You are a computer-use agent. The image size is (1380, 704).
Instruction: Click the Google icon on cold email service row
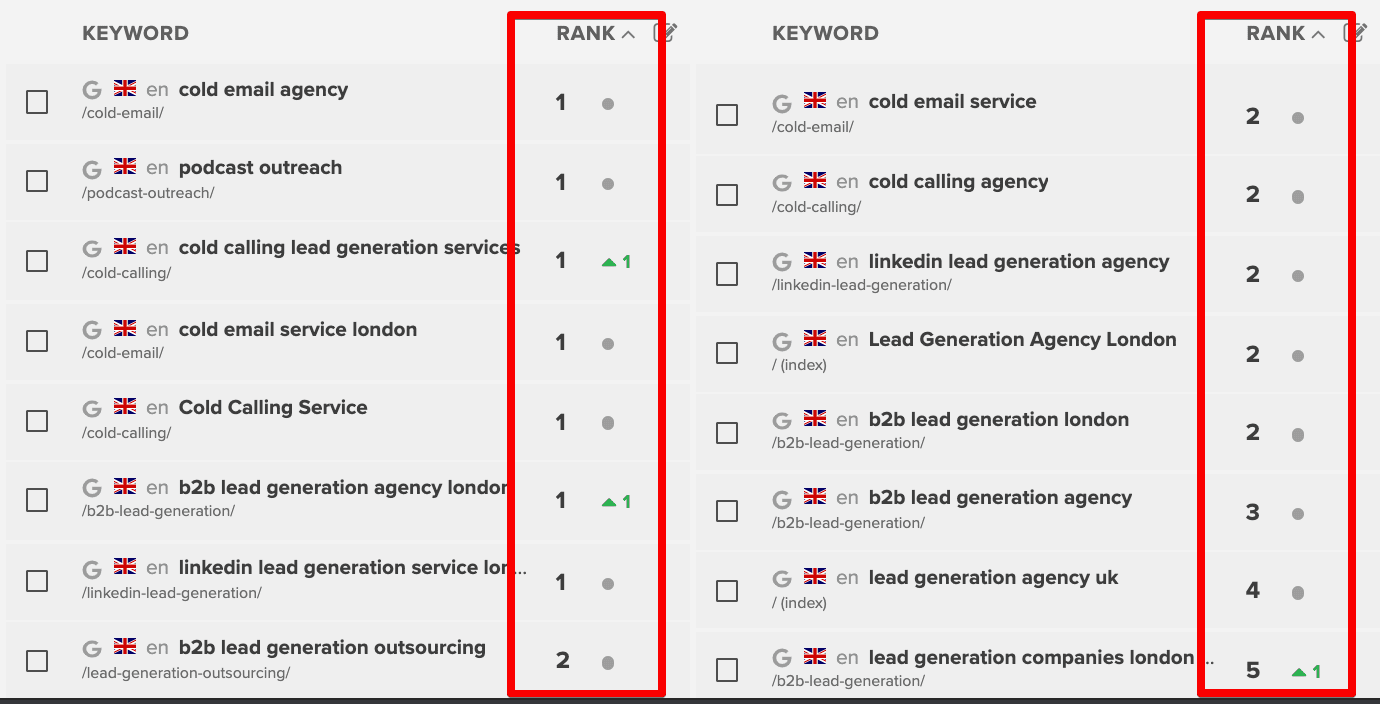click(x=782, y=101)
